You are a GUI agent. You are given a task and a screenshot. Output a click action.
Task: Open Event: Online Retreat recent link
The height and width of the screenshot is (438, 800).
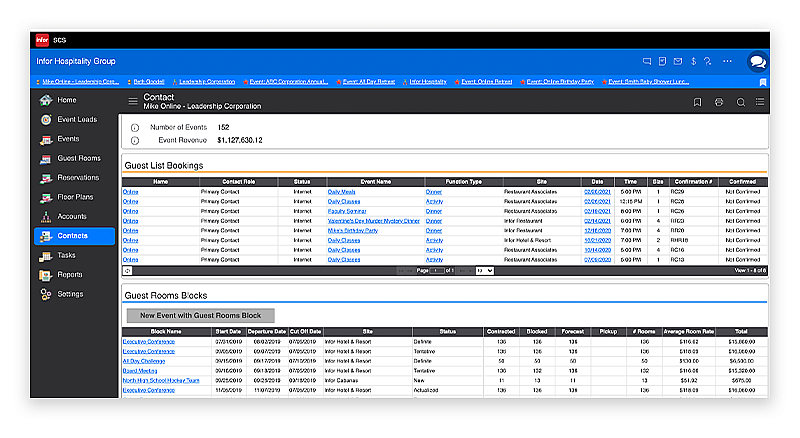pyautogui.click(x=487, y=82)
